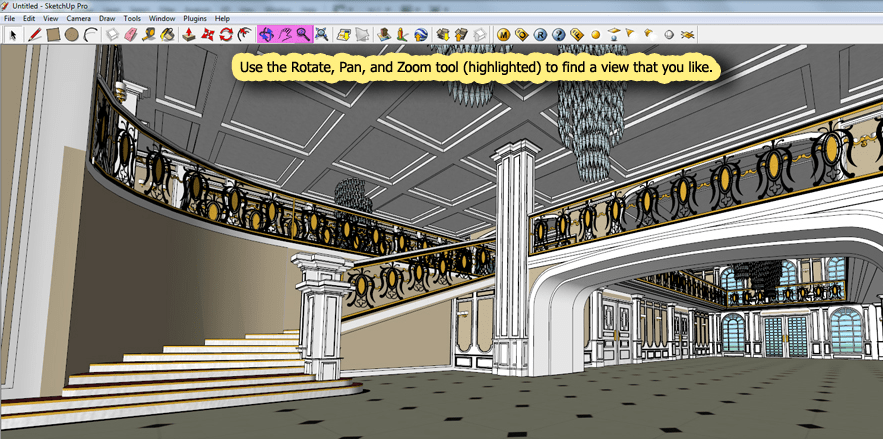Open the Camera menu
Screen dimensions: 883x439
tap(78, 19)
